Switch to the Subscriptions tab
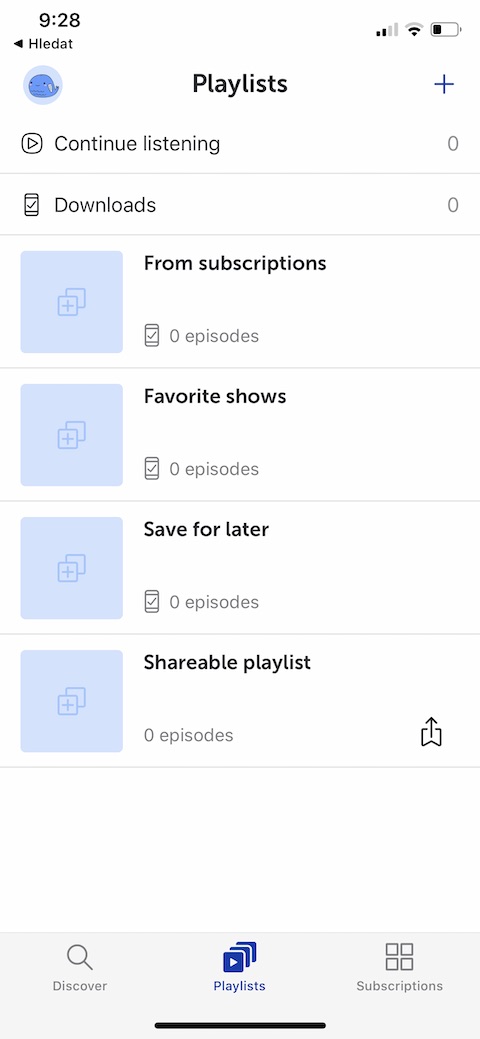The height and width of the screenshot is (1039, 480). click(x=399, y=967)
